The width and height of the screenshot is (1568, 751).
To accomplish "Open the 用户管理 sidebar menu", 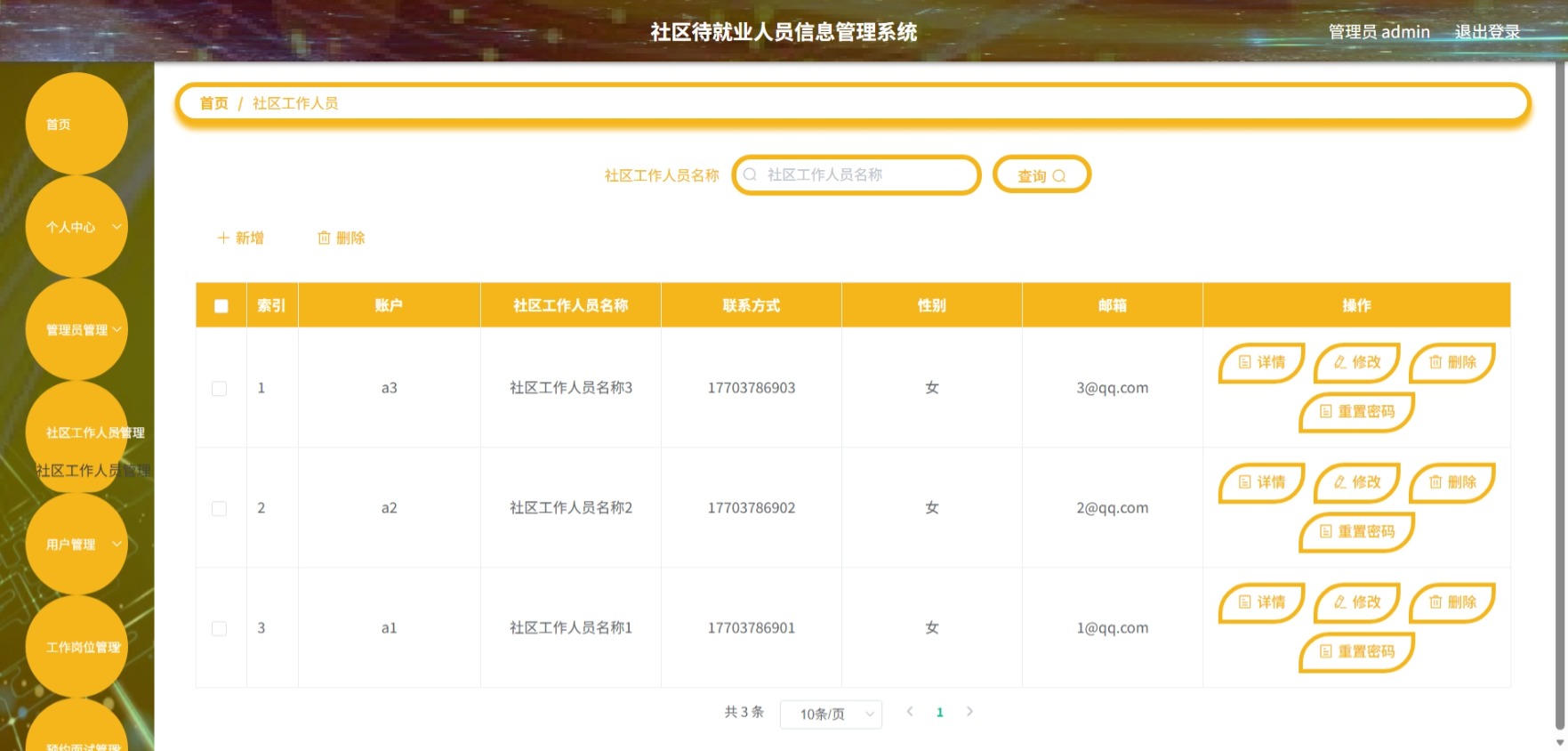I will (x=76, y=544).
